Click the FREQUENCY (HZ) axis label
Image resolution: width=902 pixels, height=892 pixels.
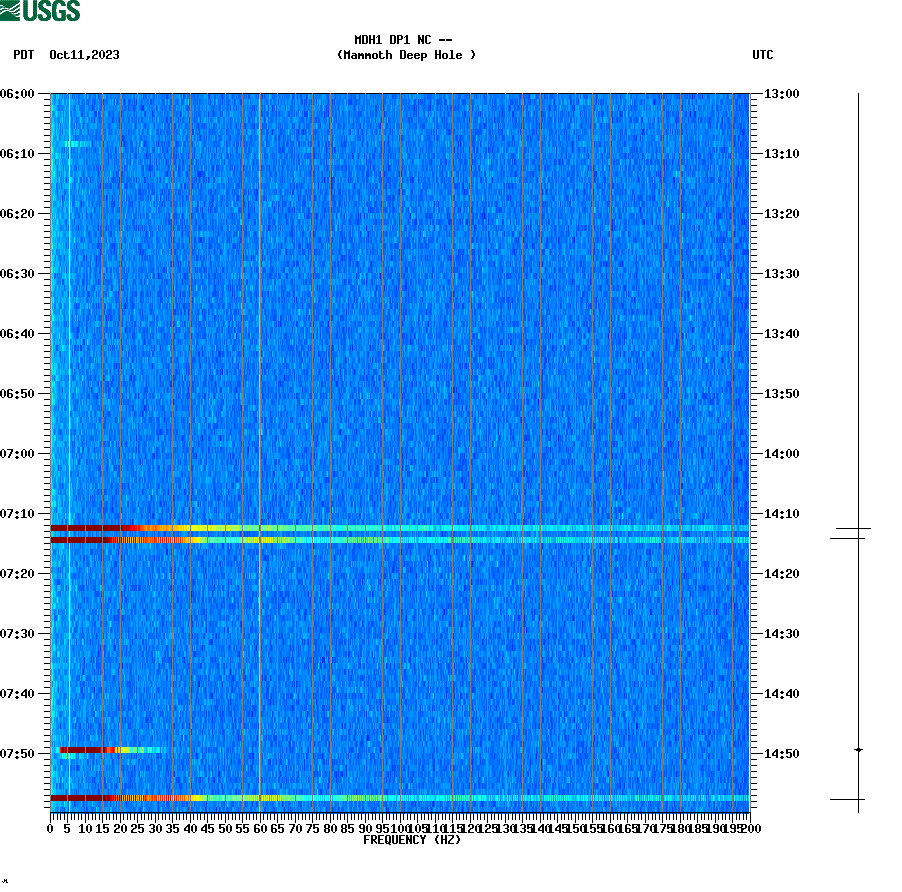pos(411,840)
